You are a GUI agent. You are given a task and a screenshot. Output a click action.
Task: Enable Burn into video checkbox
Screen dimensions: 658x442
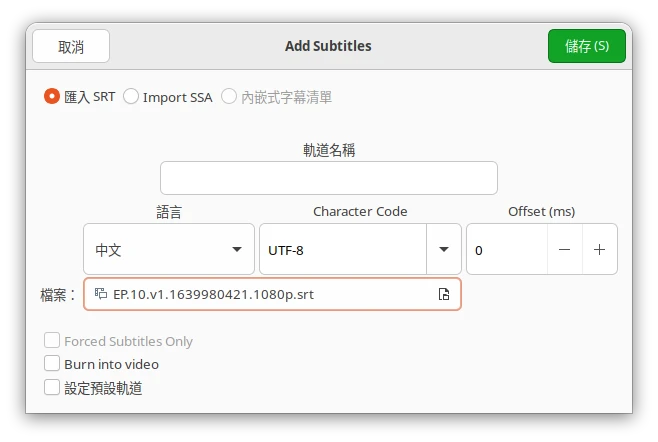[53, 364]
